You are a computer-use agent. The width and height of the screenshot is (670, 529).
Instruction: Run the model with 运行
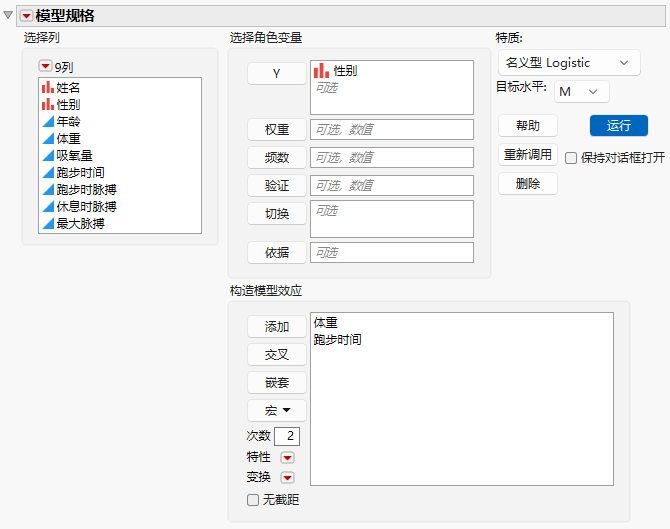[619, 126]
